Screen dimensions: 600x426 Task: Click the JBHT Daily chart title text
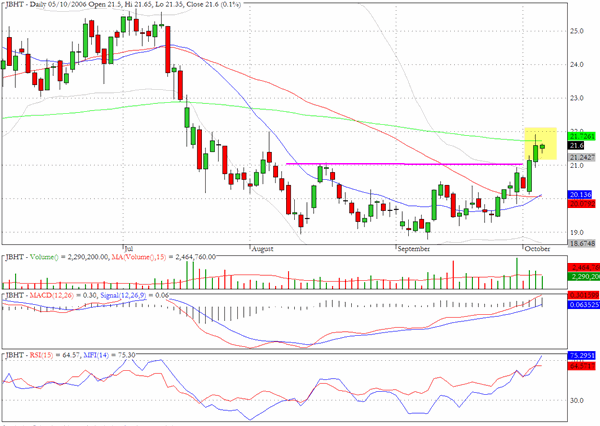(x=123, y=5)
